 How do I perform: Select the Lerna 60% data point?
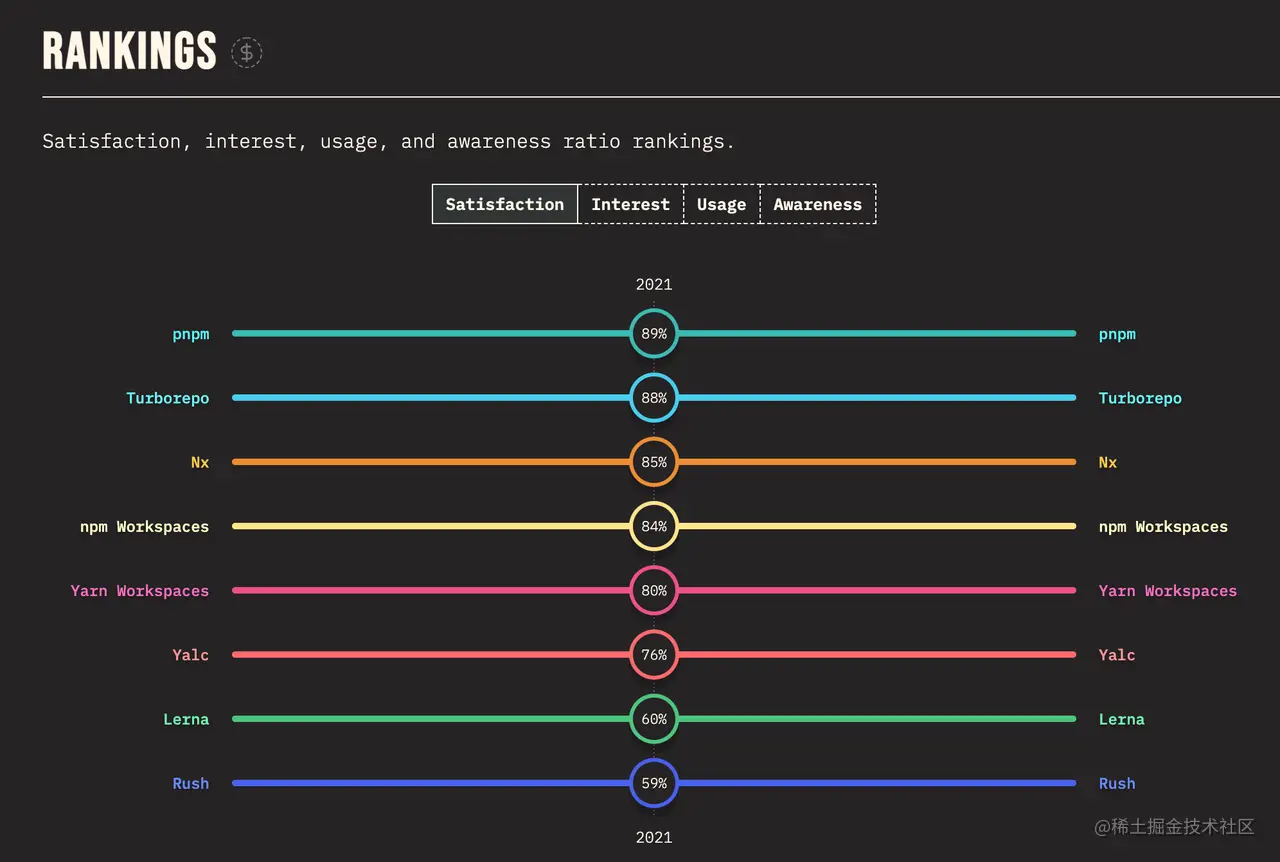(x=654, y=719)
